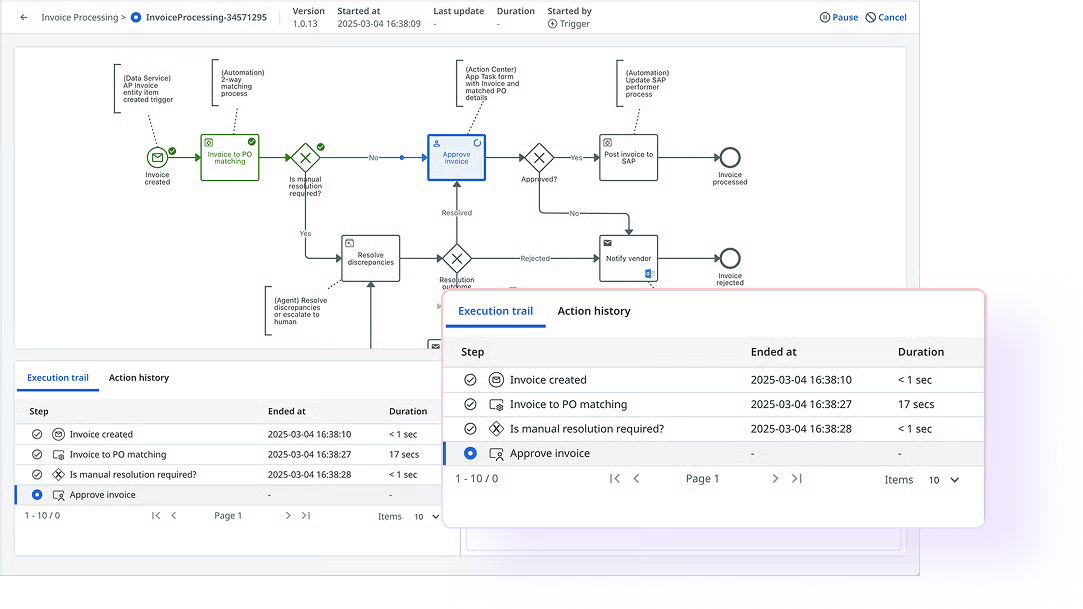
Task: Select the Approve invoice radio indicator
Action: pos(469,453)
